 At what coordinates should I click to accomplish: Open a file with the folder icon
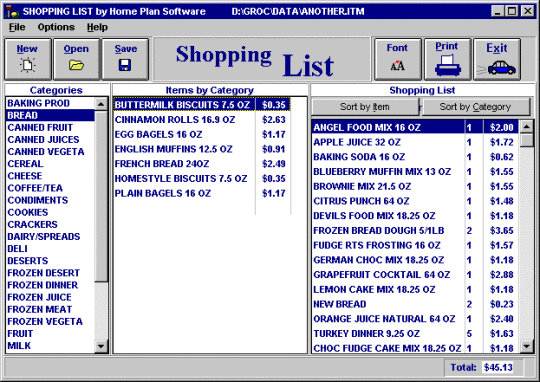coord(76,65)
